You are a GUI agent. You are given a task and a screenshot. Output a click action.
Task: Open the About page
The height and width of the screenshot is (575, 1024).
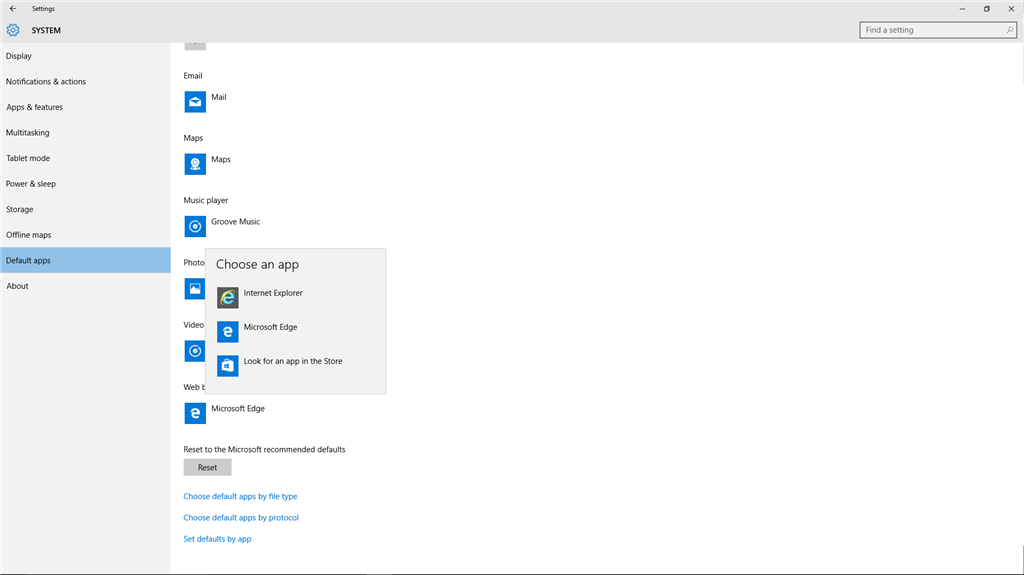[x=86, y=286]
